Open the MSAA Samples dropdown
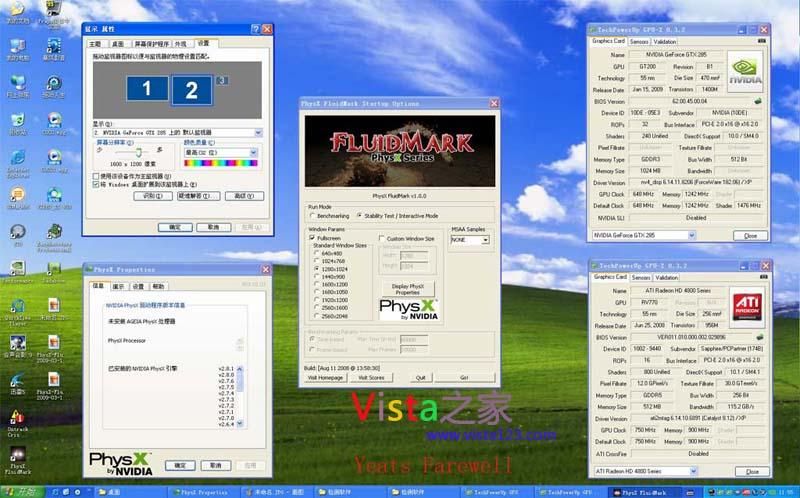 (484, 240)
